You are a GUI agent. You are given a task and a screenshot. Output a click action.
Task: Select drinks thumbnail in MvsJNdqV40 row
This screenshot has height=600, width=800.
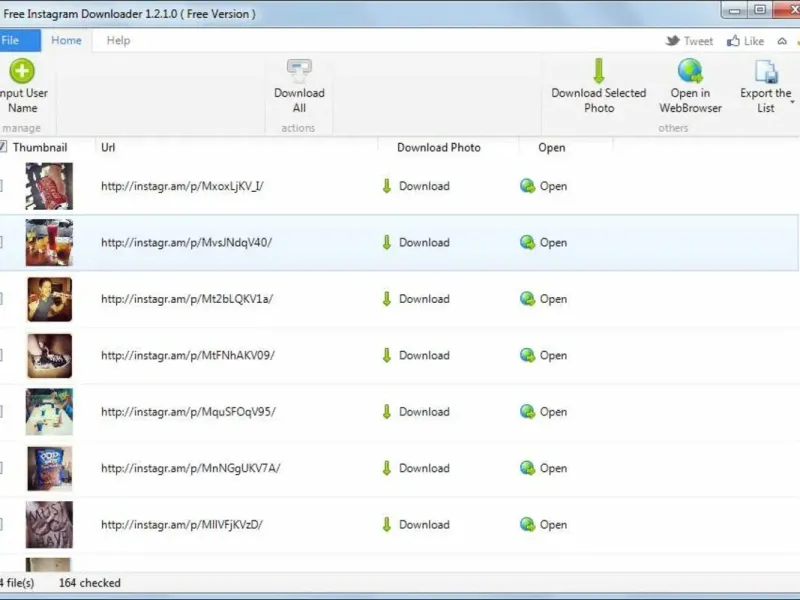point(49,242)
